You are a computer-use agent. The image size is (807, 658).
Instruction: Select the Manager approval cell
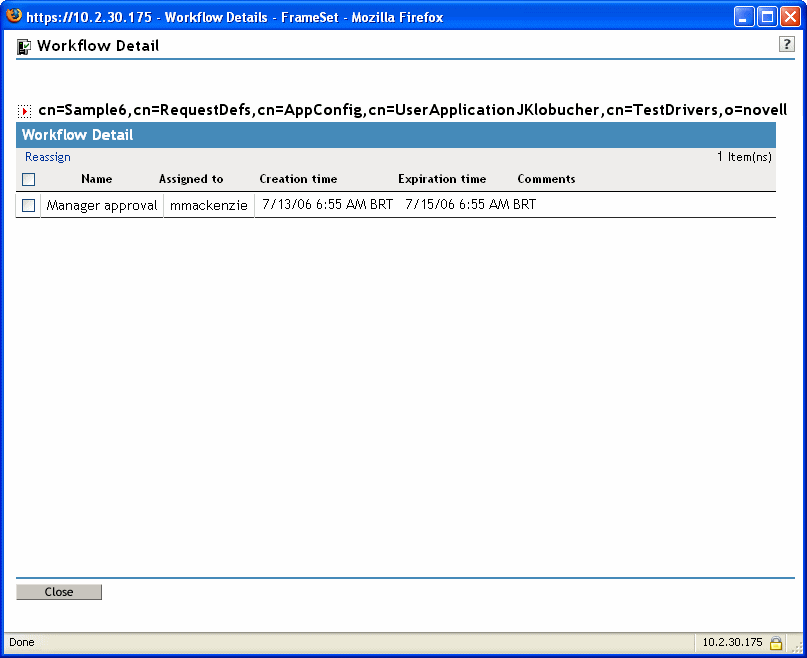pos(102,205)
